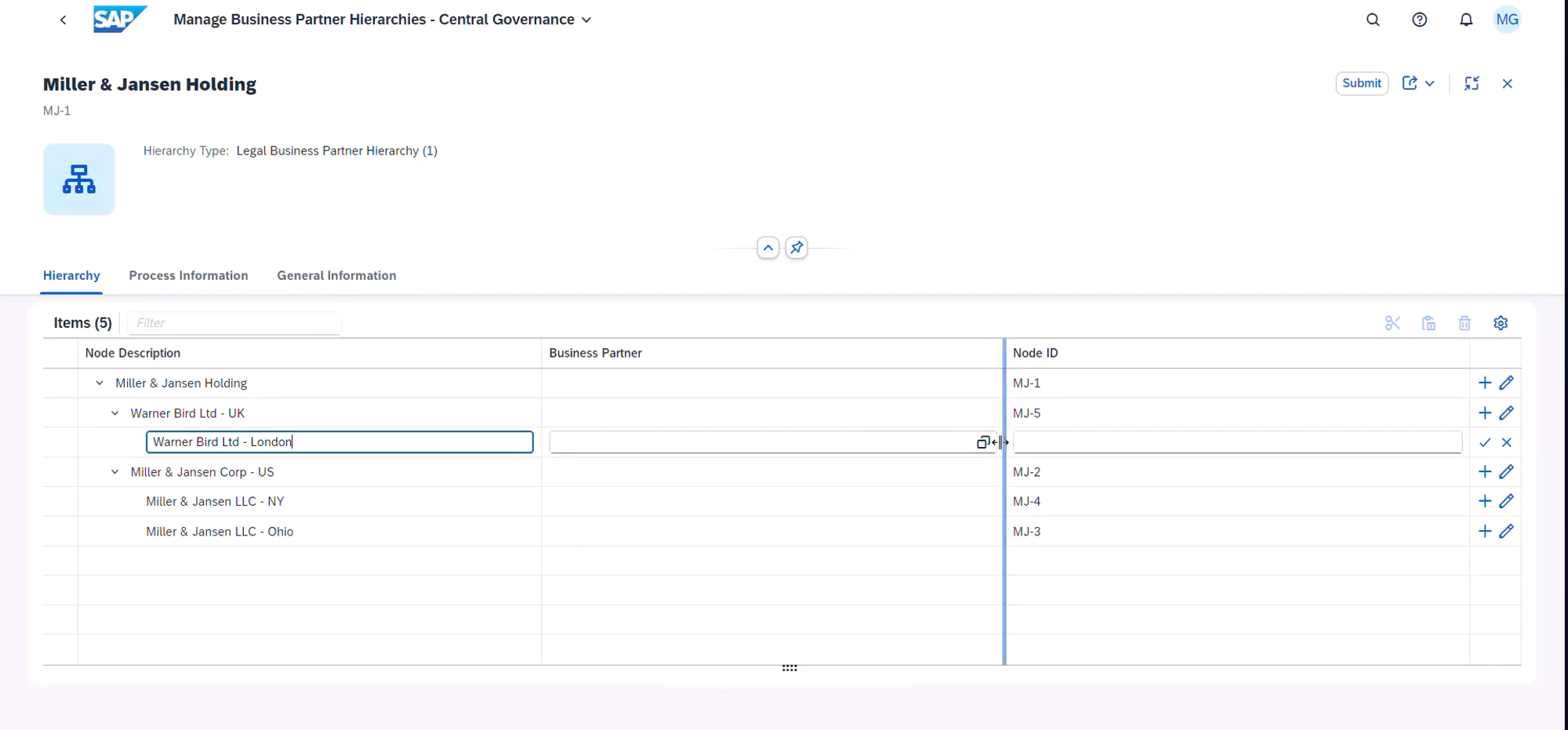Close the Miller & Jansen Holding page
Viewport: 1568px width, 730px height.
click(x=1507, y=83)
